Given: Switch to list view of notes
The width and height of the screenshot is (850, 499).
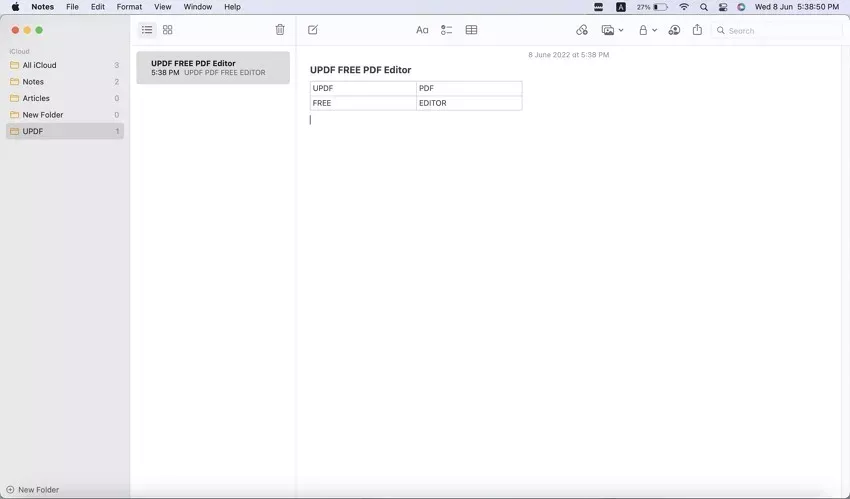Looking at the screenshot, I should point(147,30).
